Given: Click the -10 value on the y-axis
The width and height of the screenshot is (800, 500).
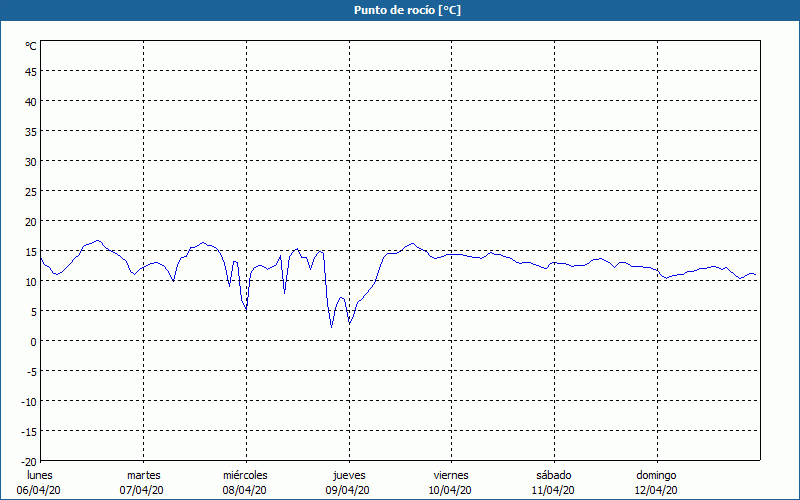Looking at the screenshot, I should 29,401.
